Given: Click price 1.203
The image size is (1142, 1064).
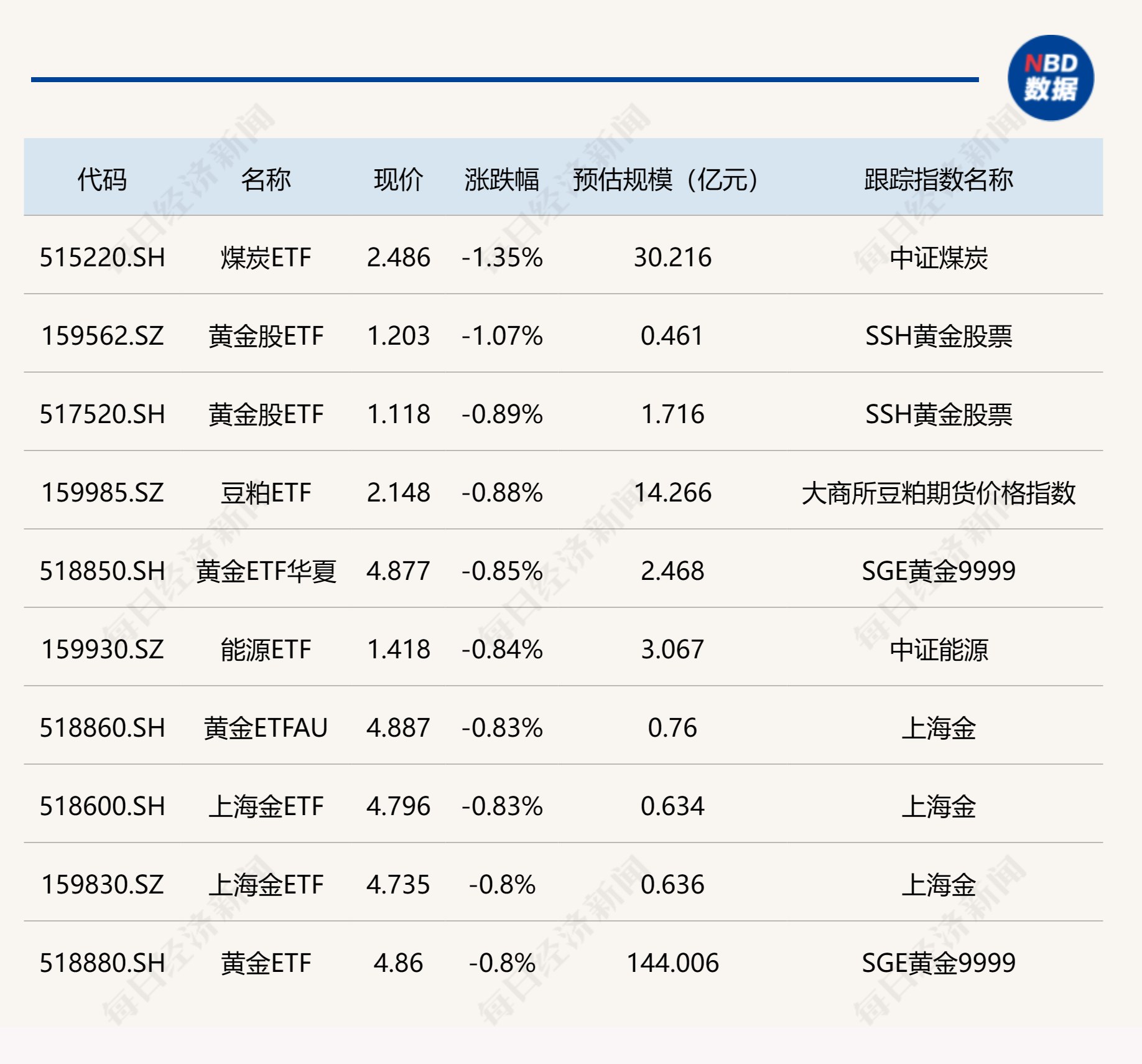Looking at the screenshot, I should point(398,336).
